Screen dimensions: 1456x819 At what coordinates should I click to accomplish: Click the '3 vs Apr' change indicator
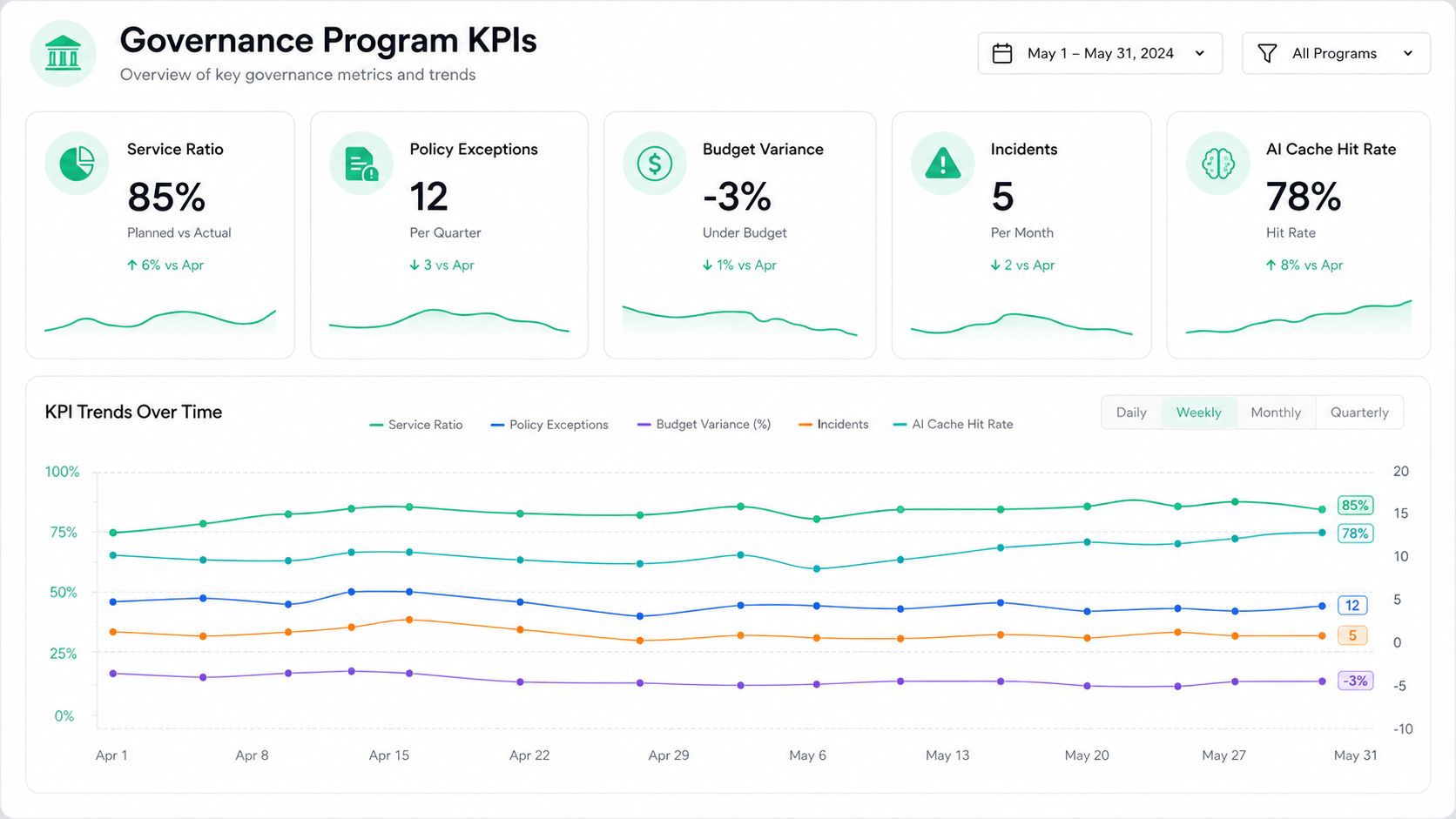click(x=442, y=265)
